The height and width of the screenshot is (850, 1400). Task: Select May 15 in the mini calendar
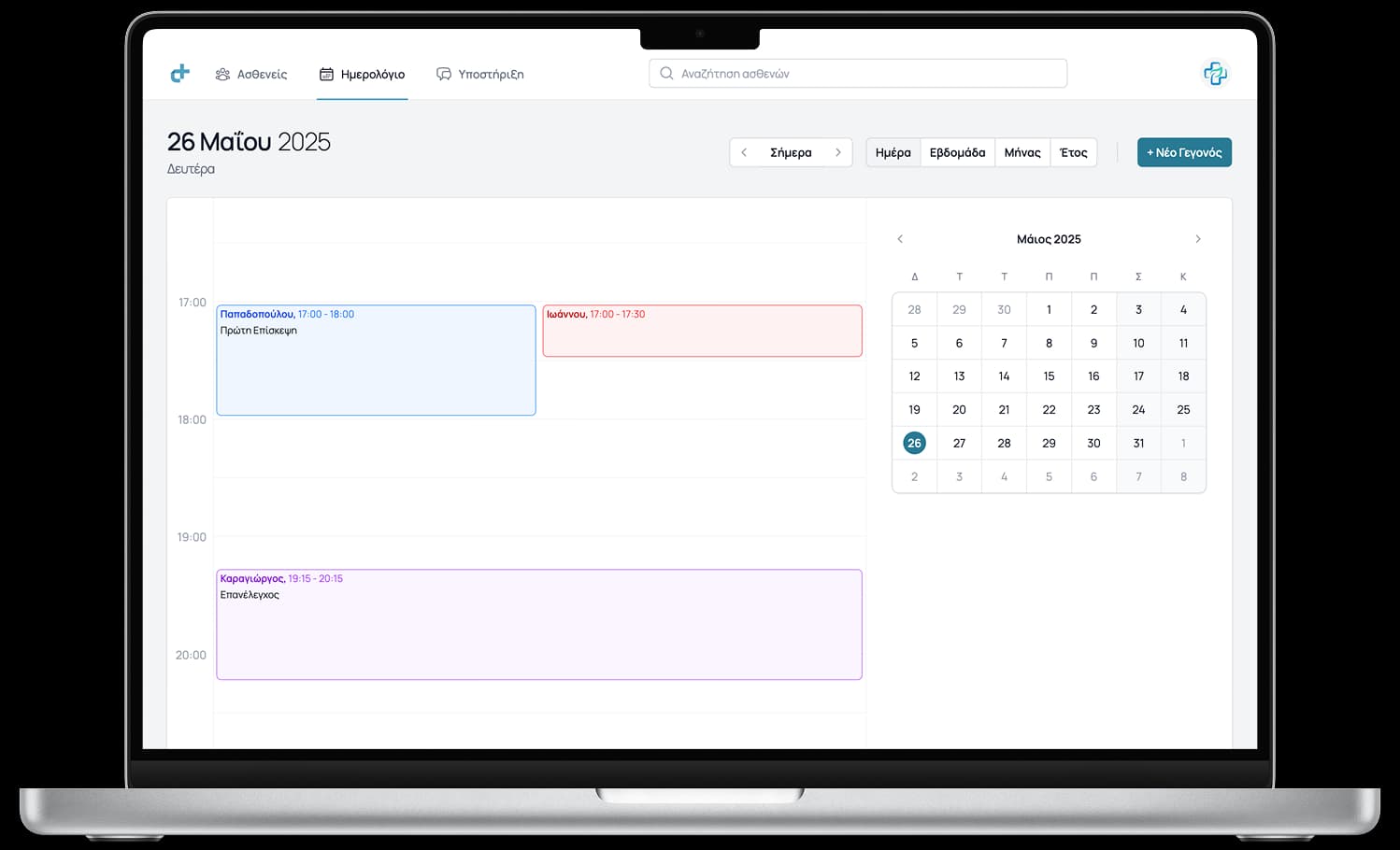pyautogui.click(x=1049, y=376)
